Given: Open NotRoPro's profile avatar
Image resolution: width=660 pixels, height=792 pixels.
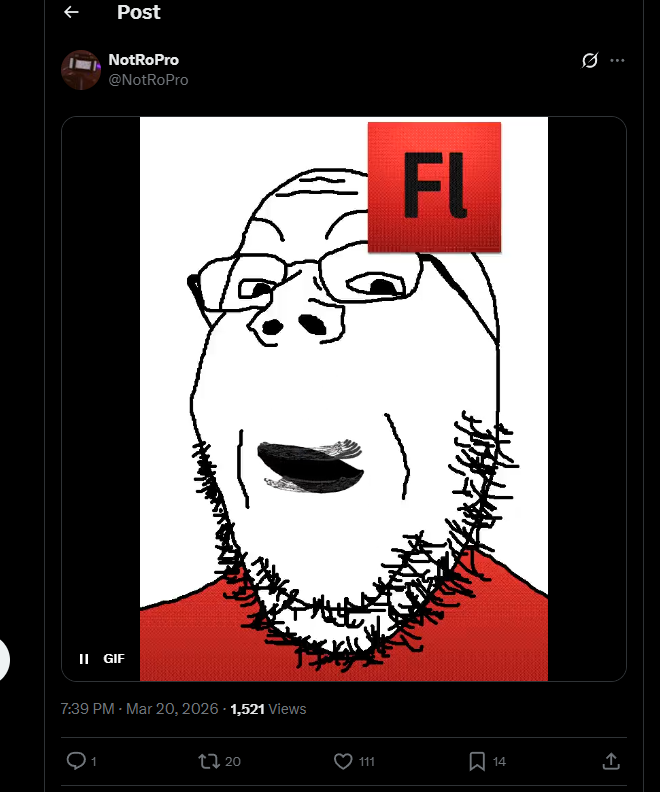Looking at the screenshot, I should click(81, 70).
